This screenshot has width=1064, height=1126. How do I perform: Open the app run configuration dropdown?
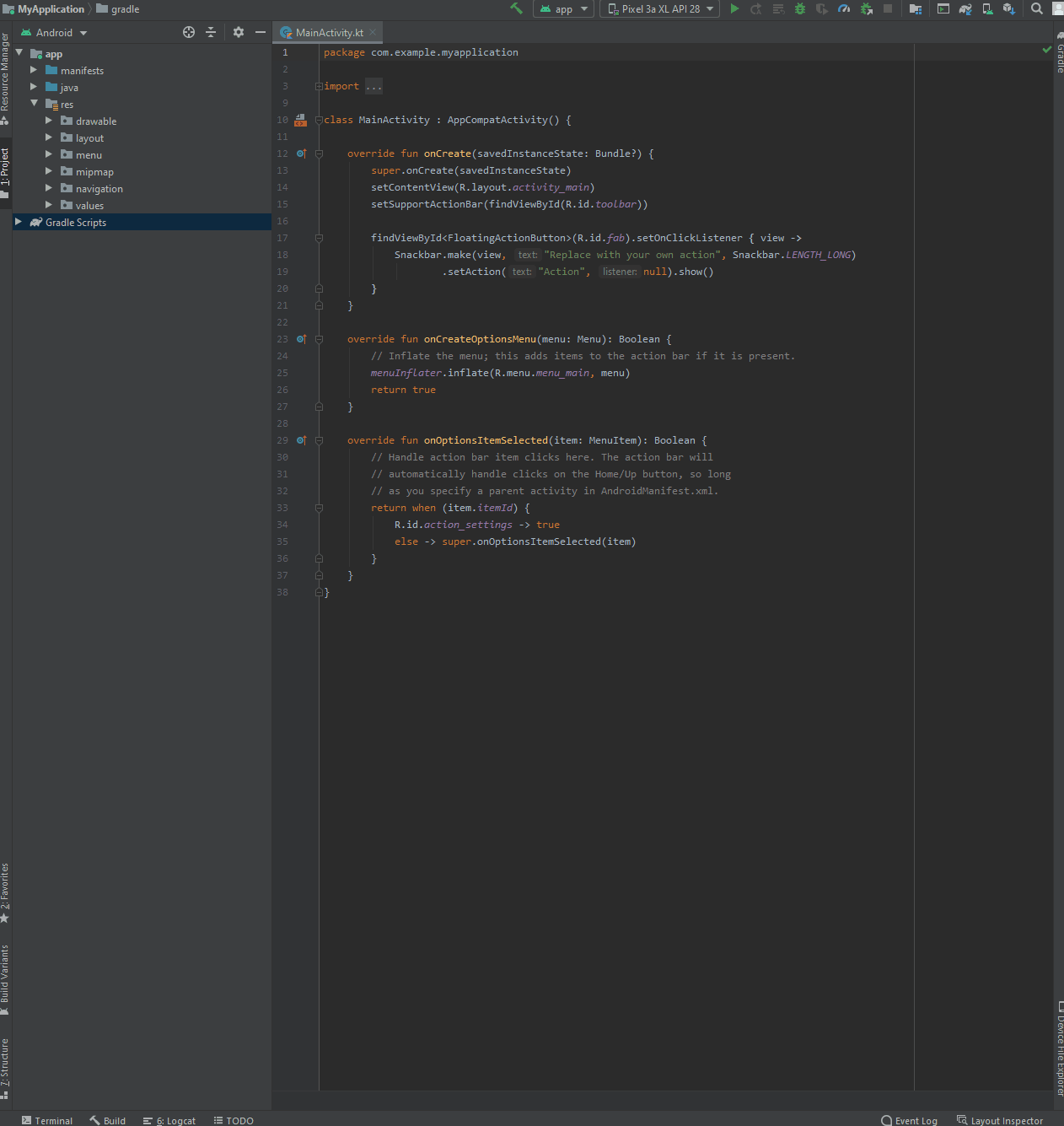pos(564,9)
